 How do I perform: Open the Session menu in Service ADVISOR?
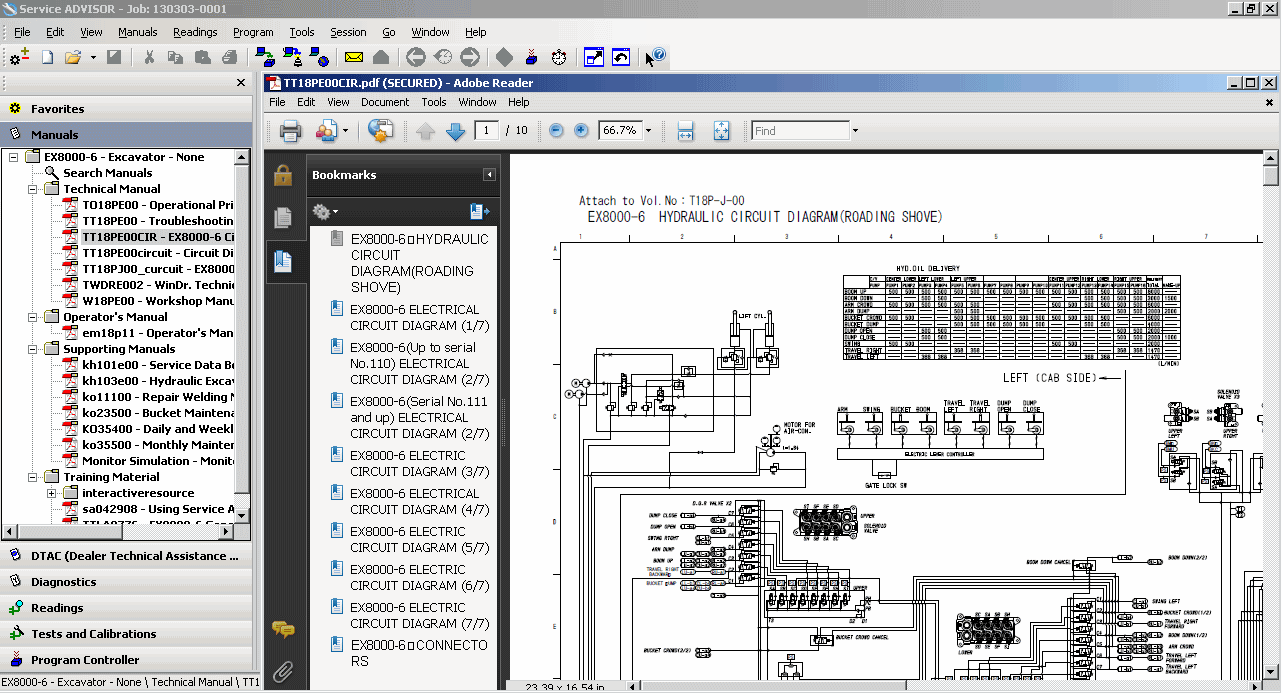click(348, 32)
